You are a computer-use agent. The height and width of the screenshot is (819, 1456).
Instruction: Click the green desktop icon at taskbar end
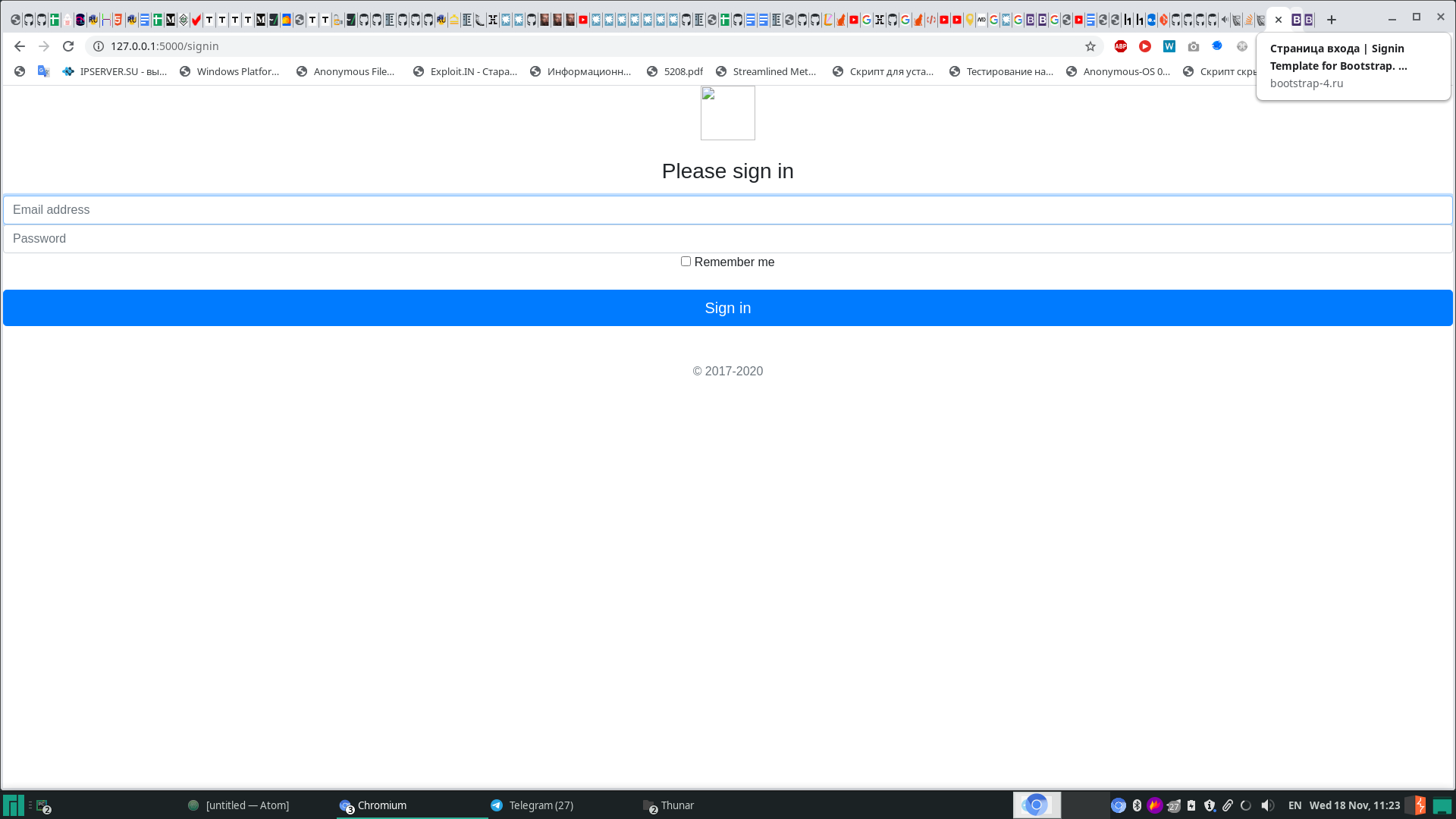pos(1442,805)
